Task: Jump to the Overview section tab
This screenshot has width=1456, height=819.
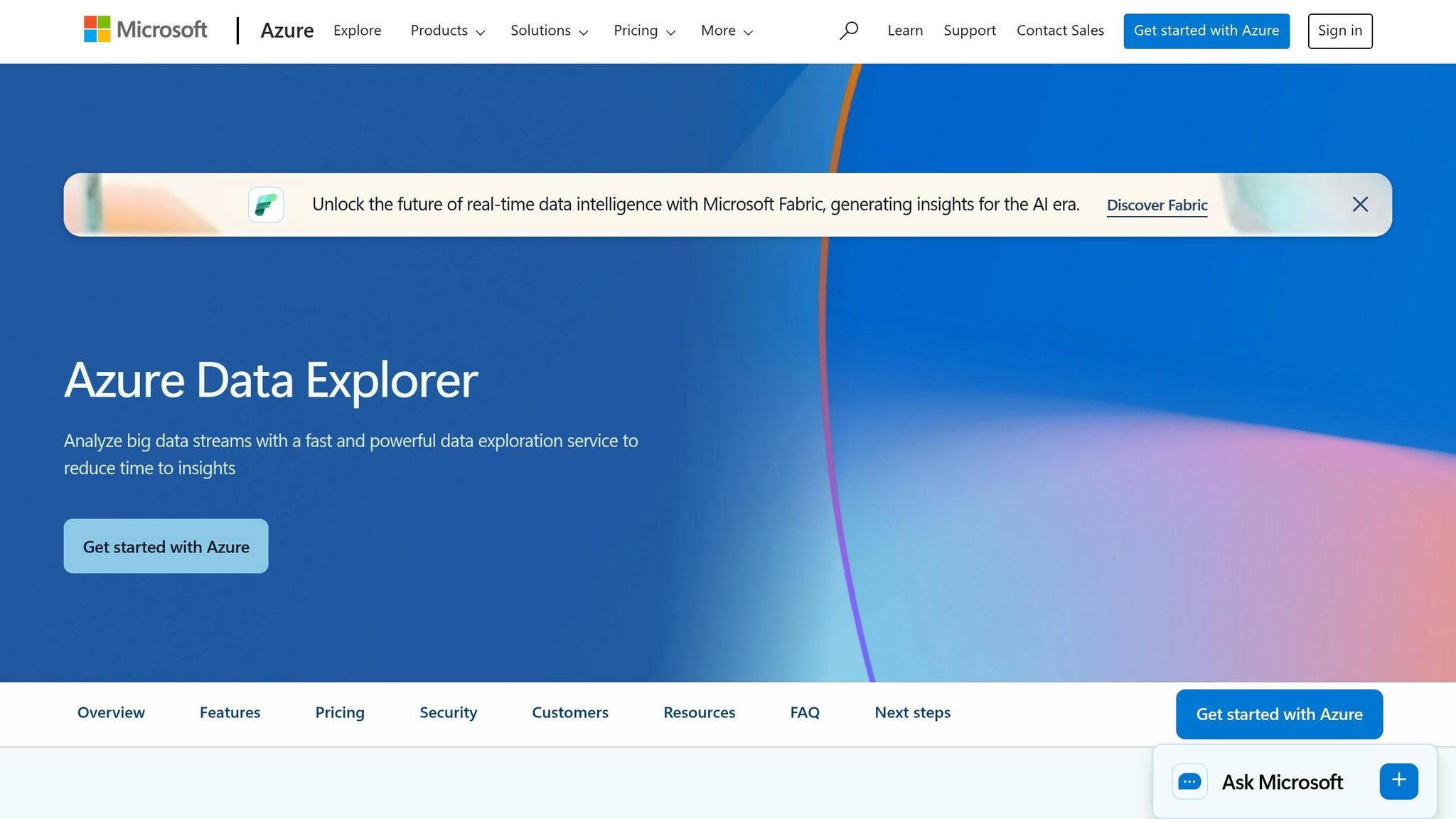Action: (111, 712)
